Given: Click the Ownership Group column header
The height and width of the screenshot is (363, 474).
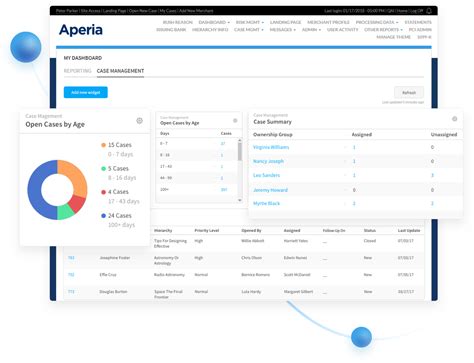Looking at the screenshot, I should coord(273,135).
